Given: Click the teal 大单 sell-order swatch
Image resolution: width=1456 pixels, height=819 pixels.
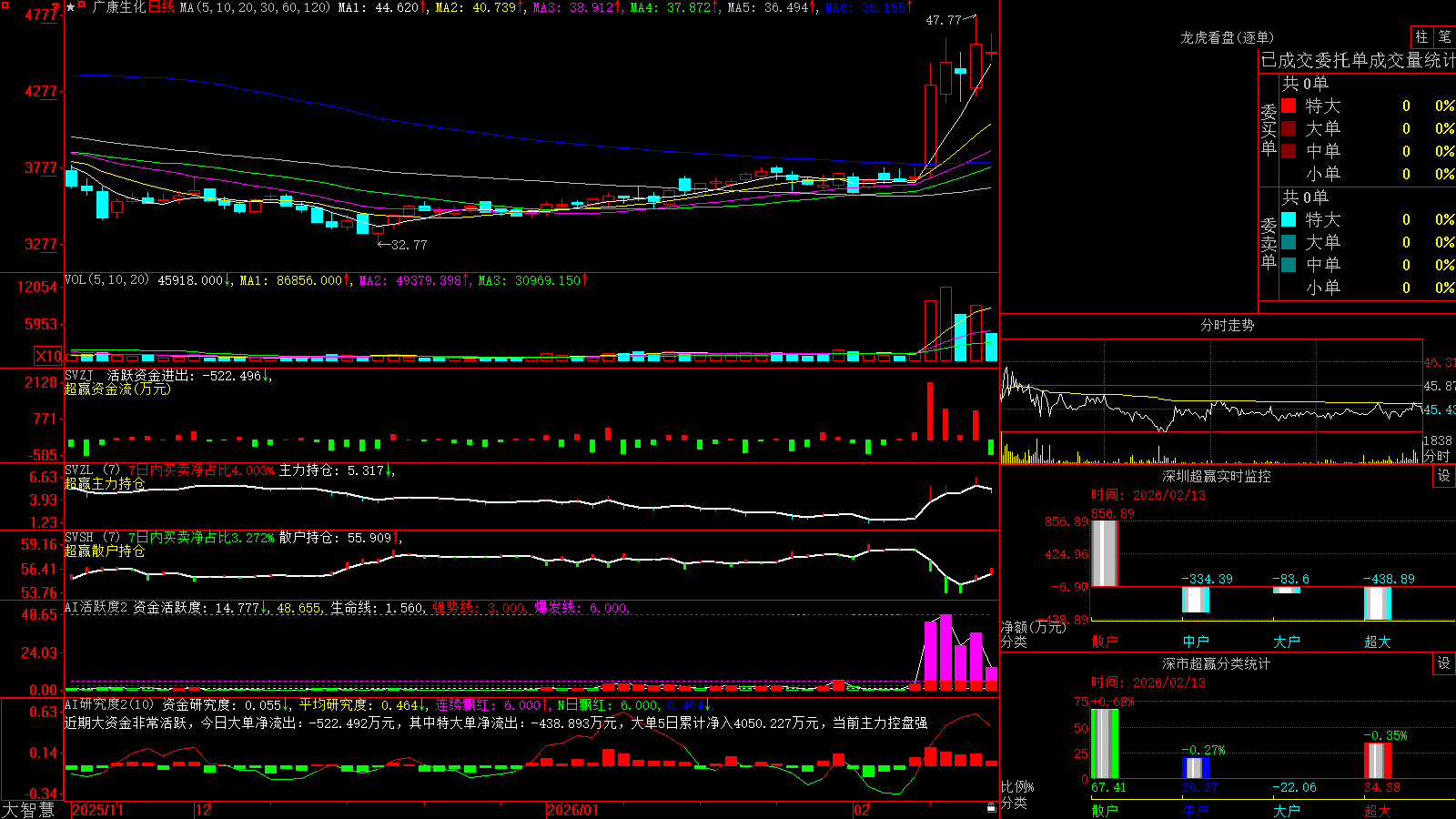Looking at the screenshot, I should pyautogui.click(x=1289, y=242).
